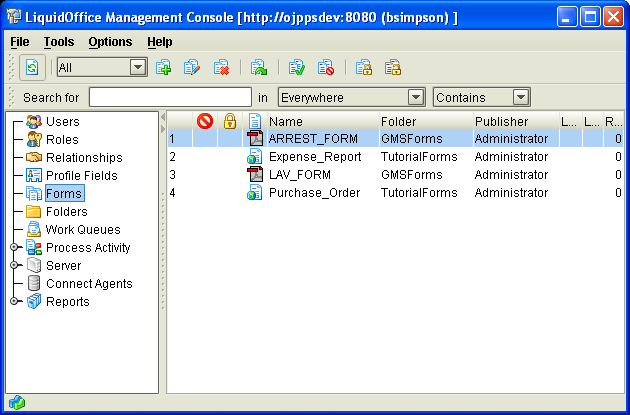Click the refresh icon in the toolbar
The width and height of the screenshot is (630, 415).
click(30, 67)
